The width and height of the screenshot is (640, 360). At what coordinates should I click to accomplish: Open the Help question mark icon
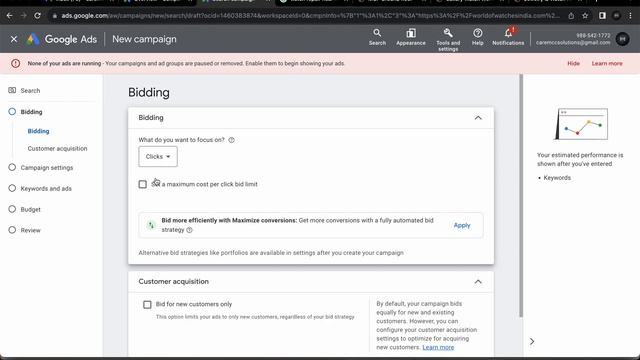pos(478,37)
